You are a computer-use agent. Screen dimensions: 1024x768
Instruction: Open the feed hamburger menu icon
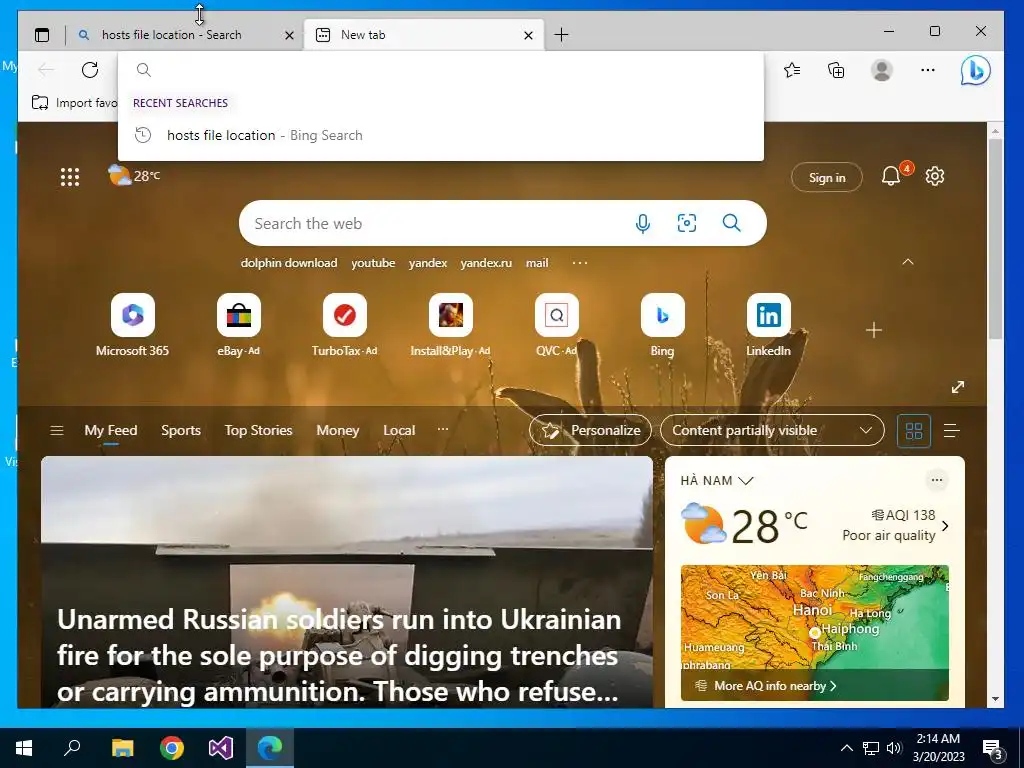[57, 430]
